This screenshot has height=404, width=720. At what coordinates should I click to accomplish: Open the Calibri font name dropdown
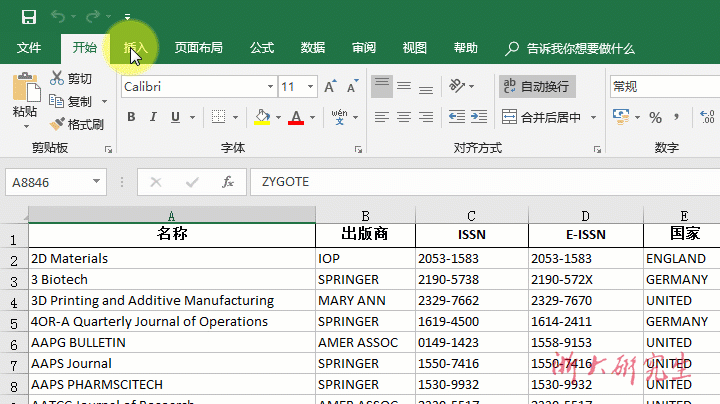pyautogui.click(x=270, y=86)
